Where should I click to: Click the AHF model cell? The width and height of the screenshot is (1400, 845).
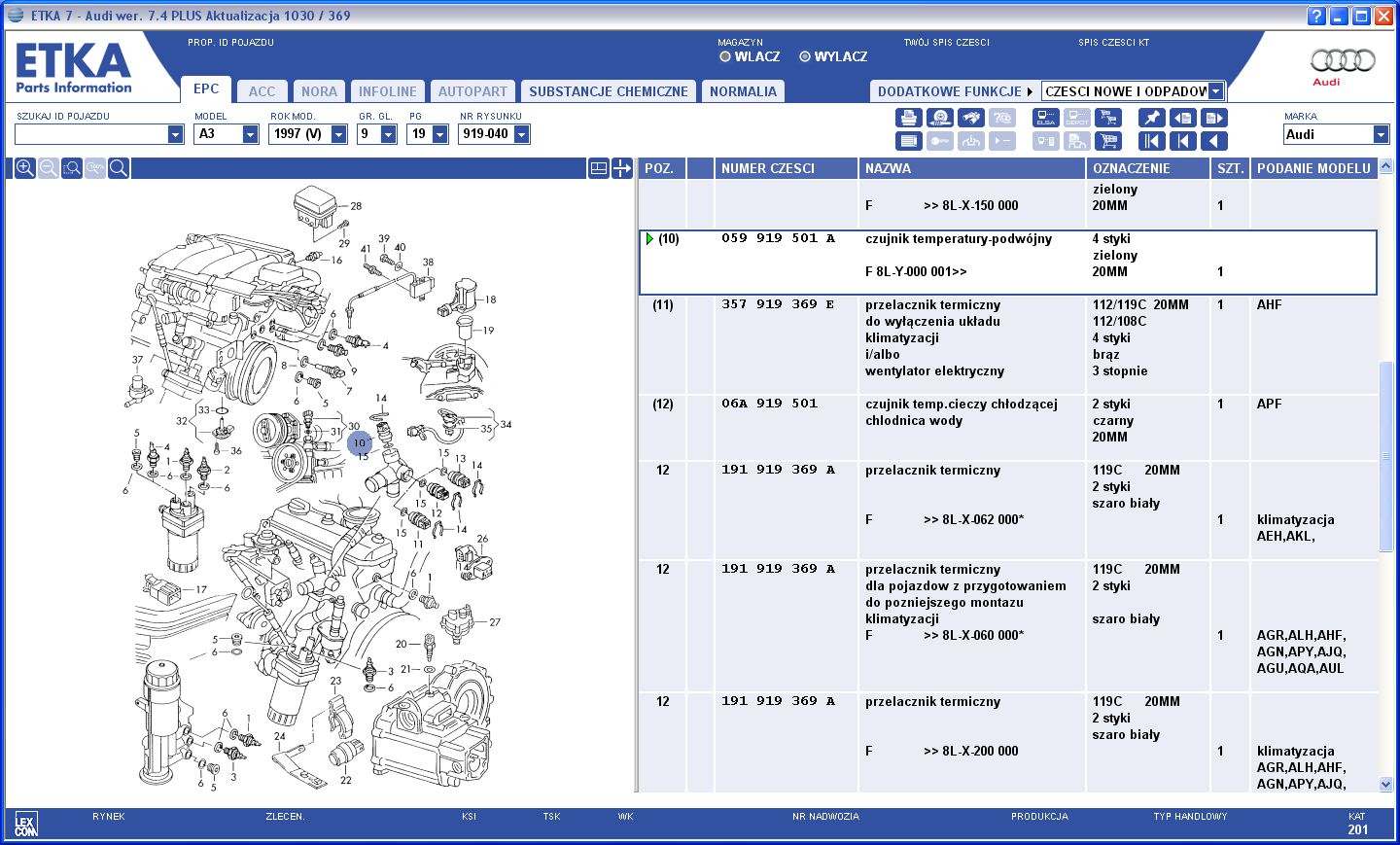[x=1269, y=304]
